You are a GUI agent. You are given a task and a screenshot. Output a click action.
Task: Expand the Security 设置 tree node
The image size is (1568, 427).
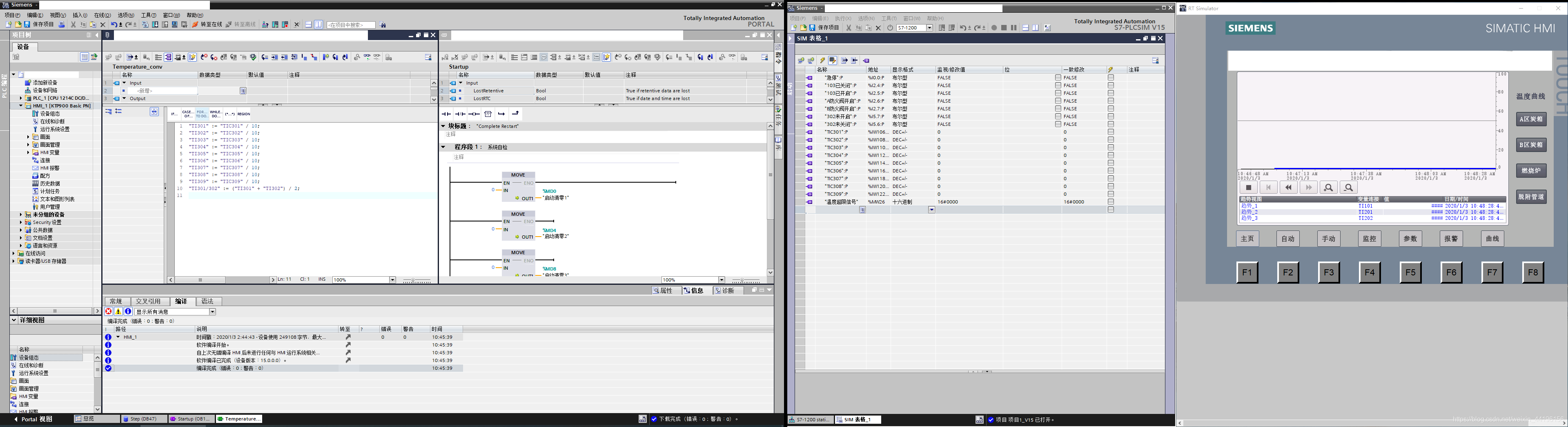click(21, 222)
